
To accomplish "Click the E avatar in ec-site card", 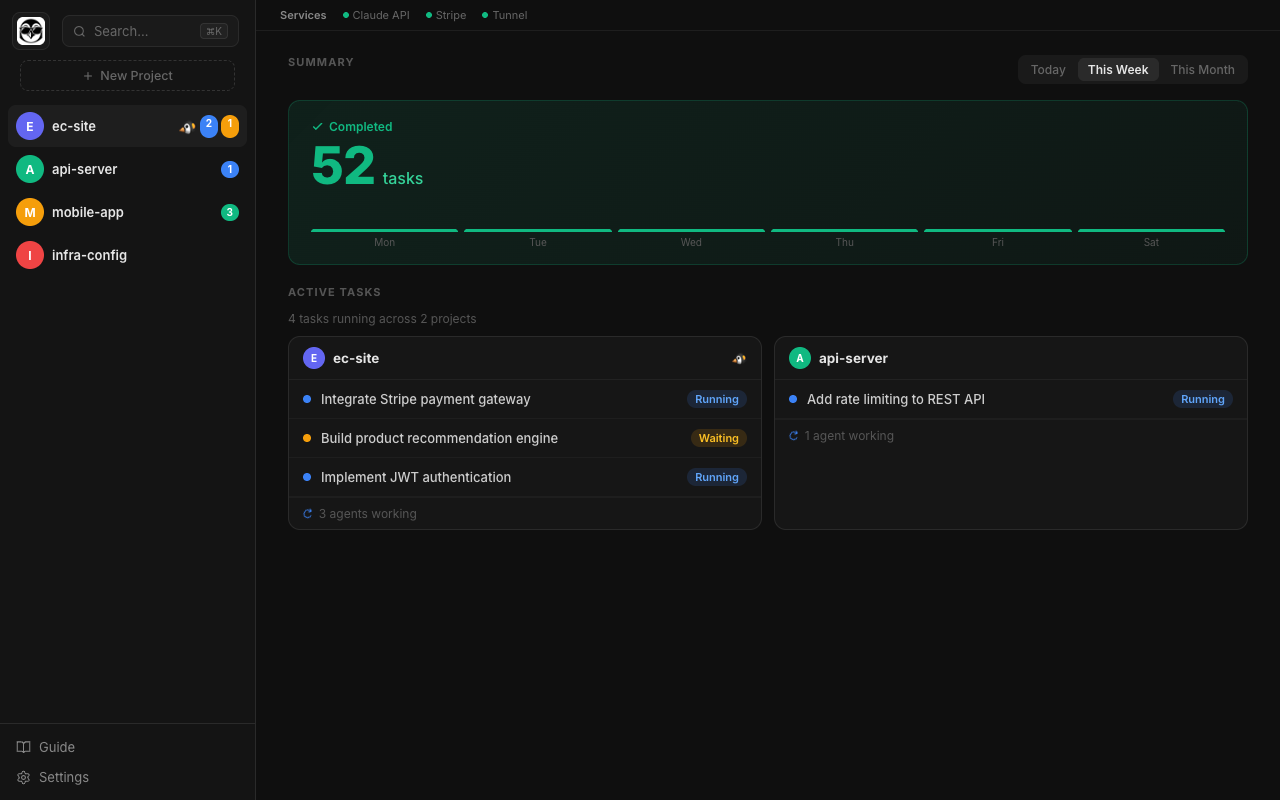I will (x=314, y=358).
